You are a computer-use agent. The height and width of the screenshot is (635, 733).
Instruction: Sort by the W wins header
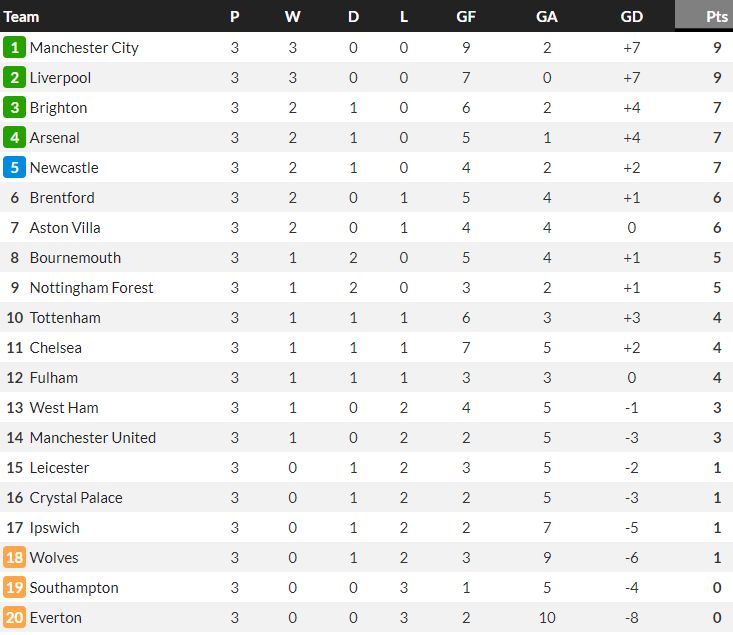[292, 16]
